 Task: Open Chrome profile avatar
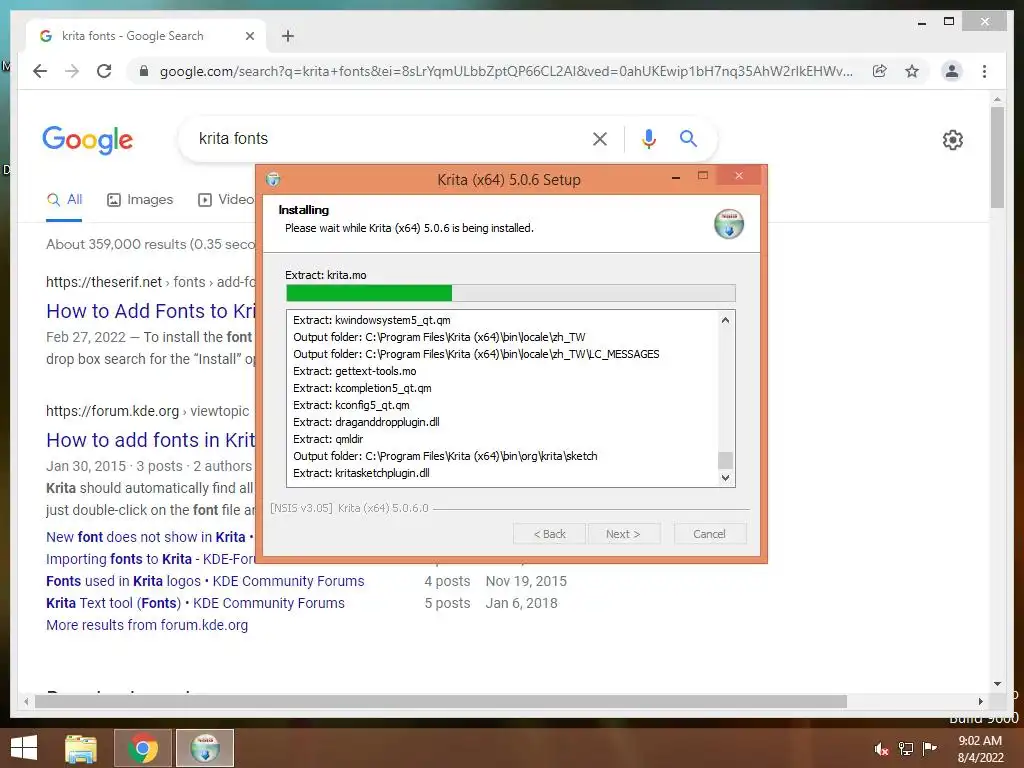[x=952, y=71]
